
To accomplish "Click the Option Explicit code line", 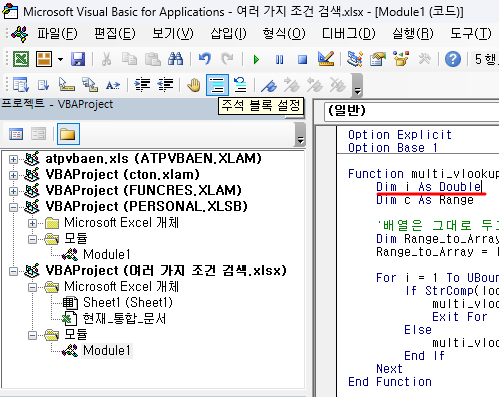I will tap(400, 135).
